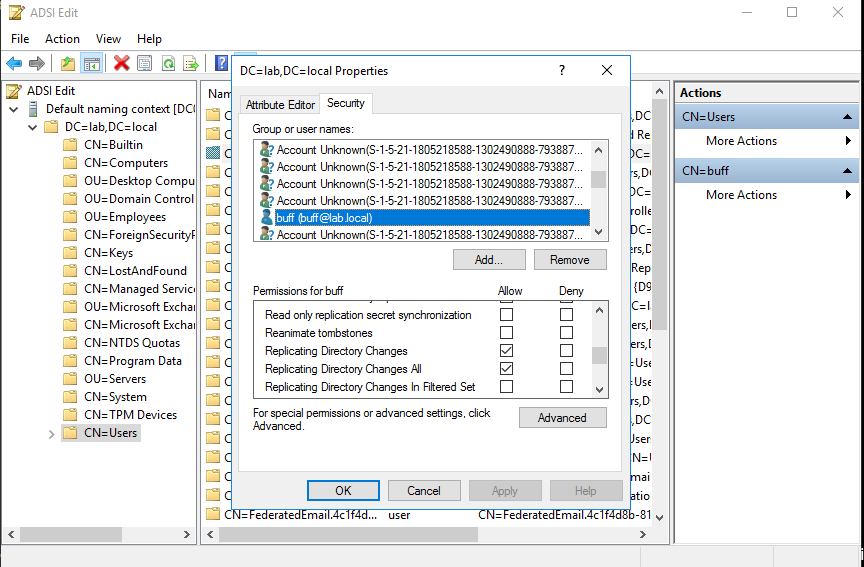864x567 pixels.
Task: Select the CN=LostAndFound tree item
Action: (135, 271)
